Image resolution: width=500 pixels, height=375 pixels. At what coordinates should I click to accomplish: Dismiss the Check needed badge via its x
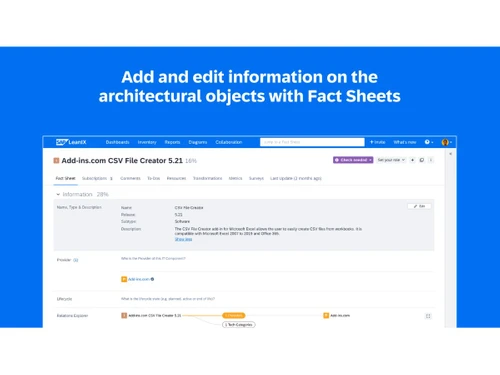[370, 160]
